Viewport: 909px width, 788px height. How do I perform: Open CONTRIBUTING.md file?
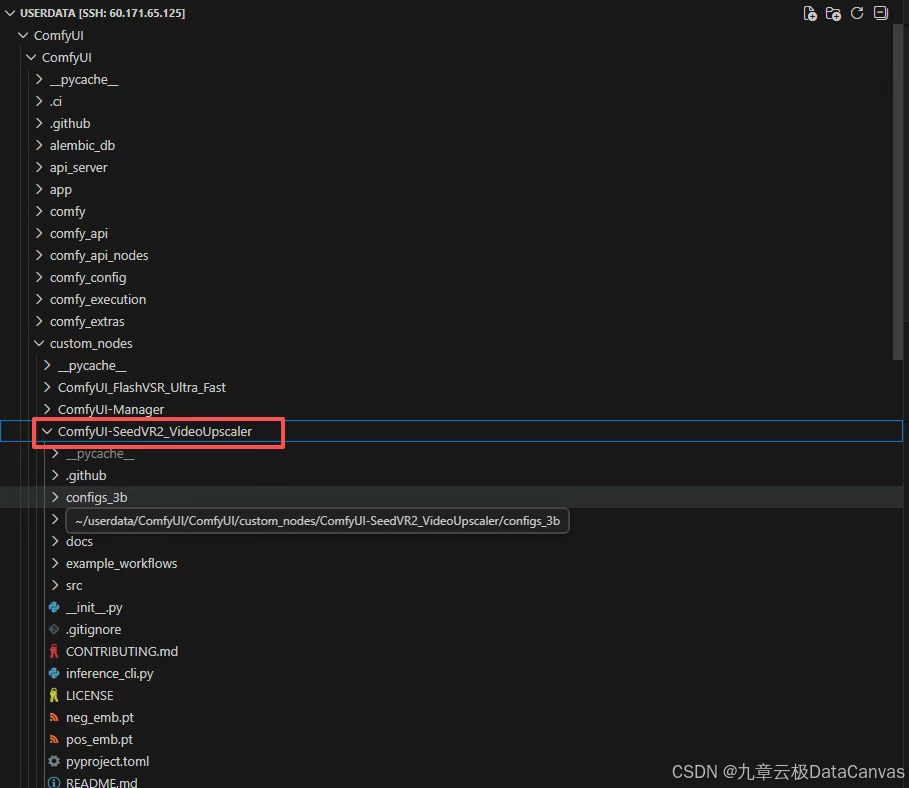(x=122, y=651)
